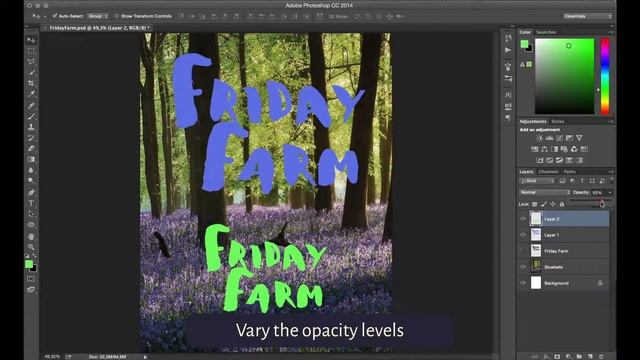Image resolution: width=640 pixels, height=360 pixels.
Task: Select the Crop tool
Action: pyautogui.click(x=31, y=83)
